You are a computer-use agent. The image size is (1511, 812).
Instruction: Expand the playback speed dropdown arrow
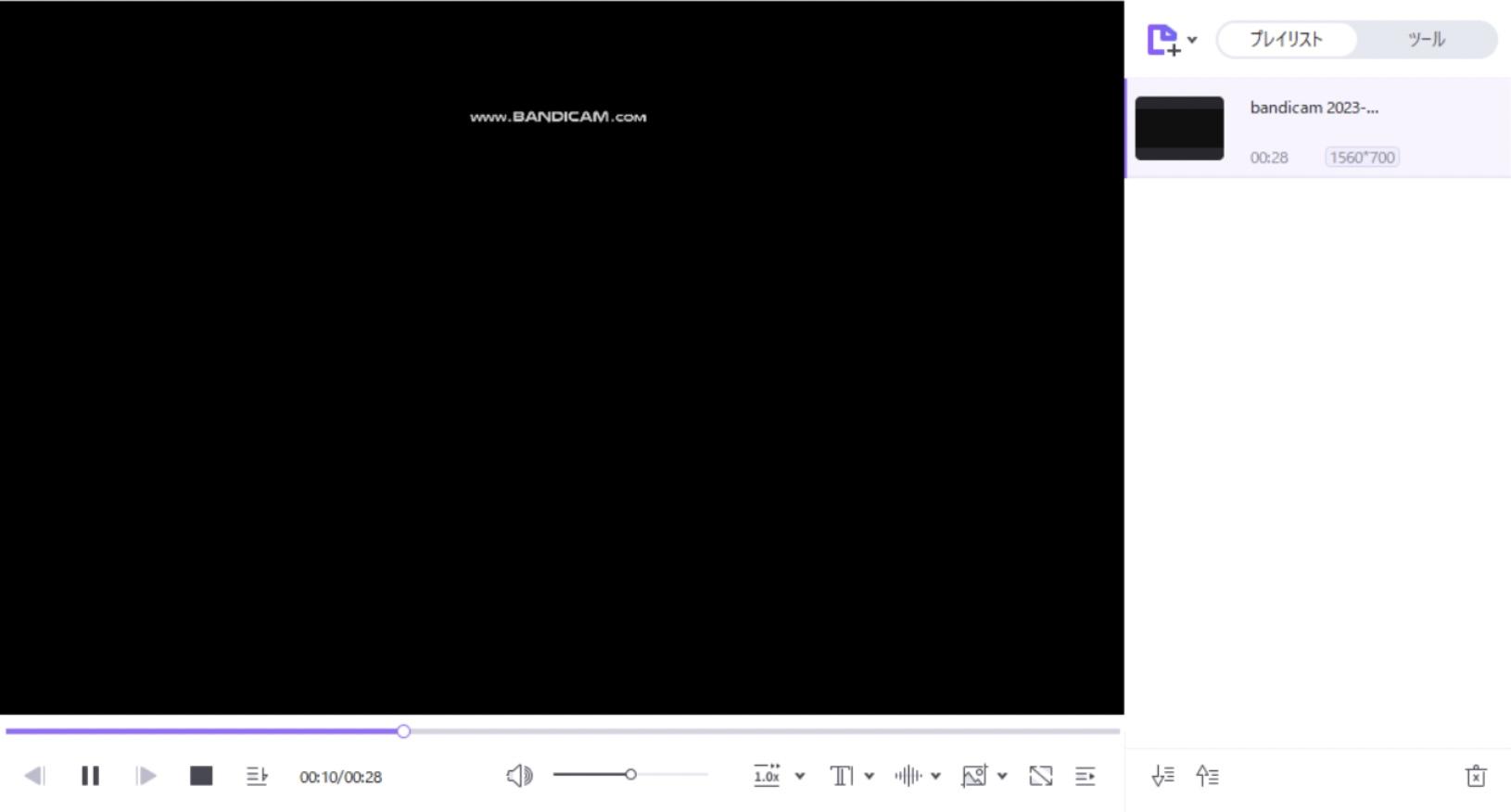[800, 776]
